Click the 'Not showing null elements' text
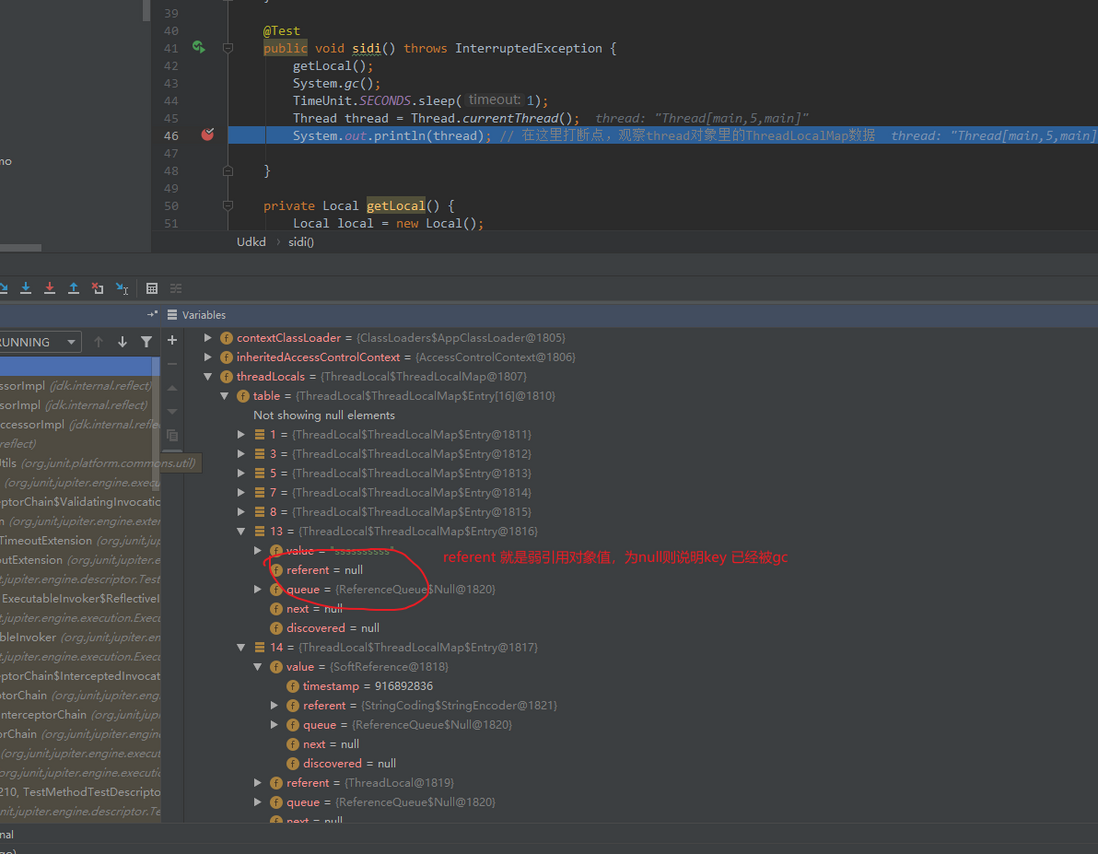This screenshot has height=854, width=1098. point(324,415)
